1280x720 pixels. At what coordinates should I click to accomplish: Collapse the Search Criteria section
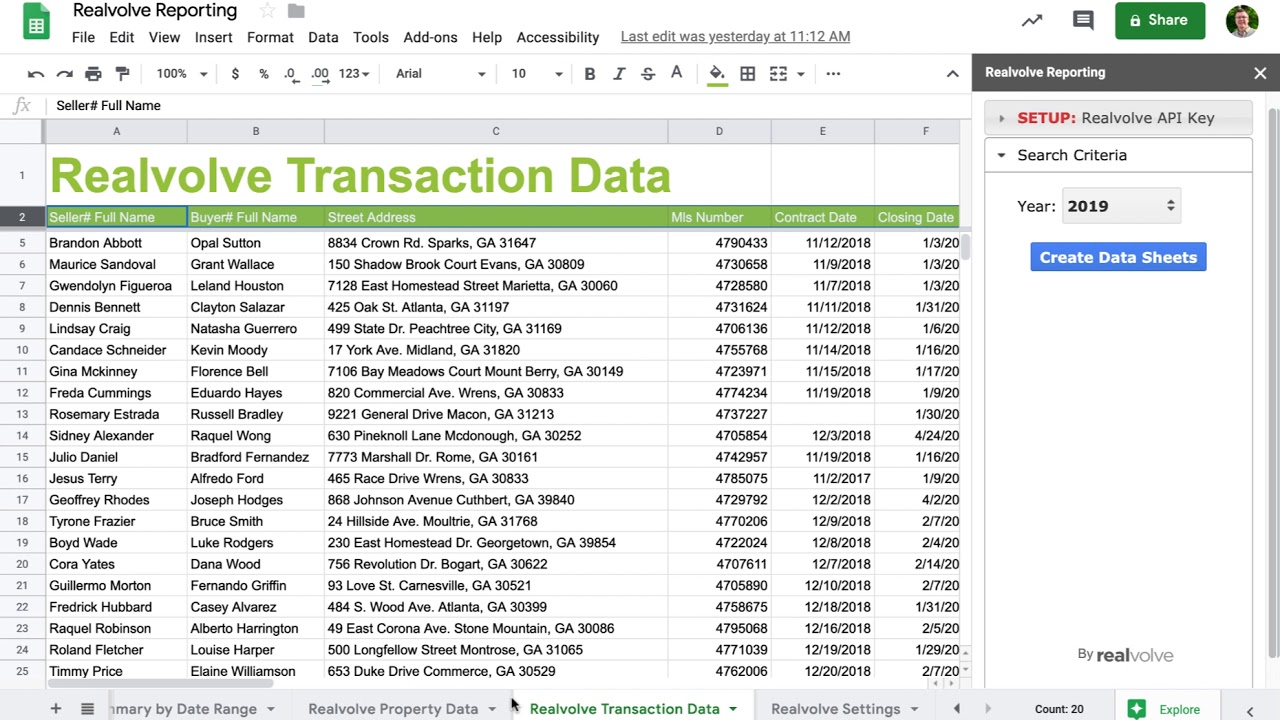(x=1118, y=155)
